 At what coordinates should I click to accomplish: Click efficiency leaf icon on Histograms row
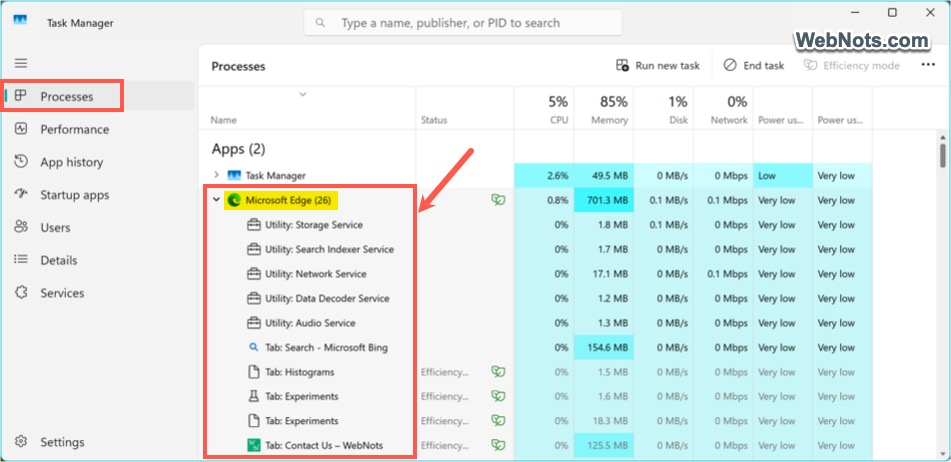(x=498, y=372)
